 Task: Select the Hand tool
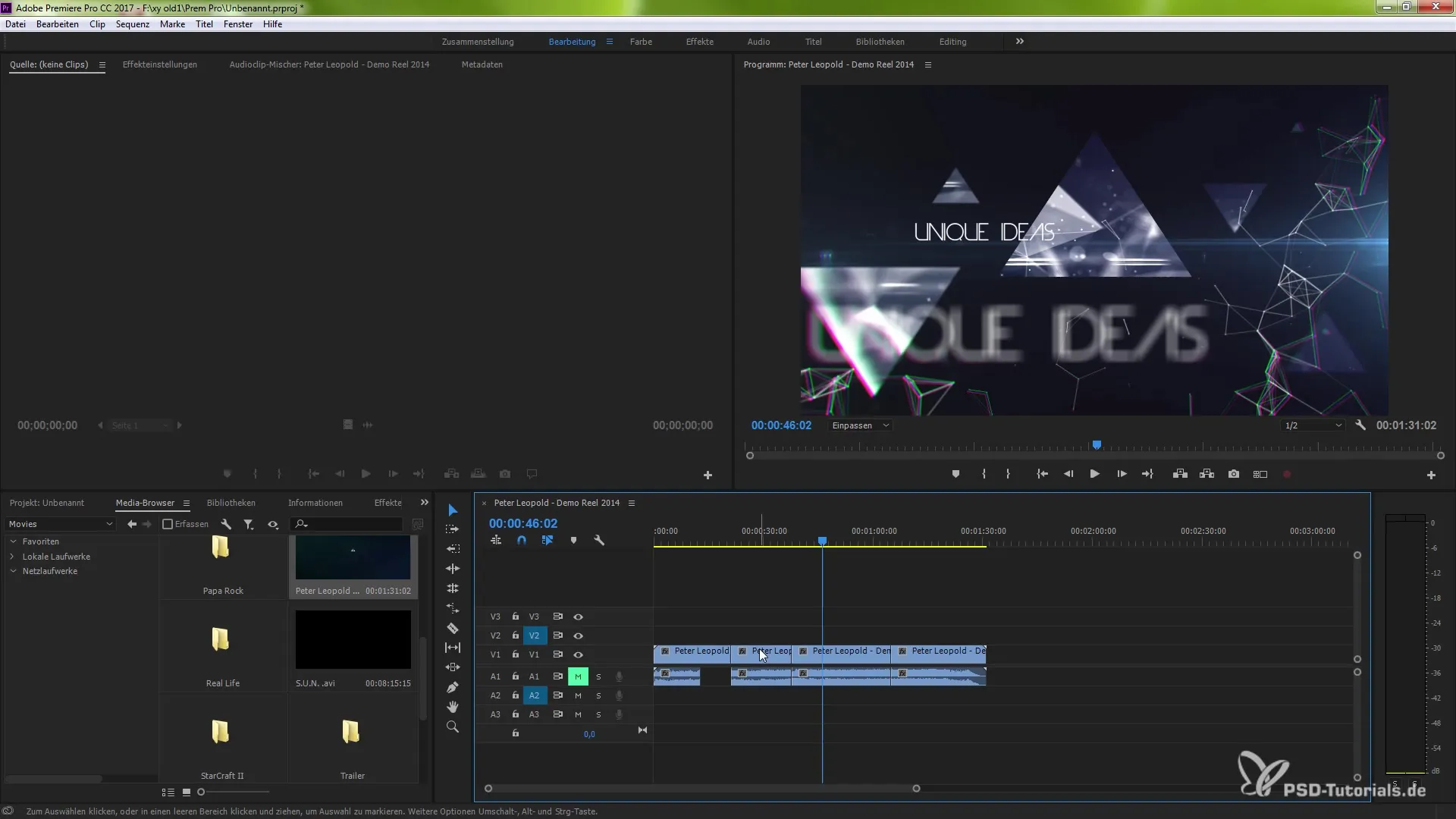[x=453, y=707]
